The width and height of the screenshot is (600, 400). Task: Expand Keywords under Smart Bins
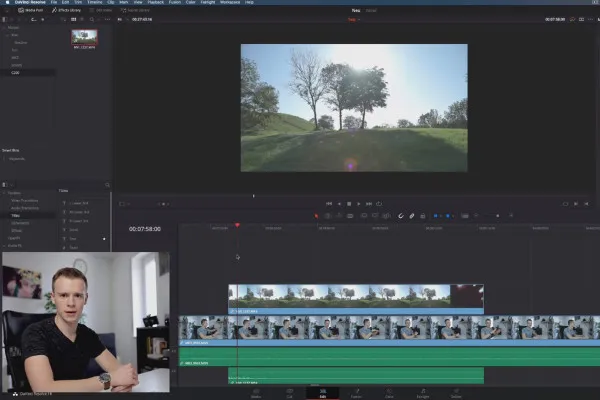4,159
